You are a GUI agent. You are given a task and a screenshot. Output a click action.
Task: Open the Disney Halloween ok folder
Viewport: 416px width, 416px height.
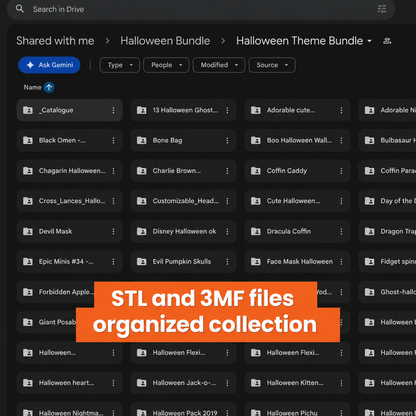184,231
